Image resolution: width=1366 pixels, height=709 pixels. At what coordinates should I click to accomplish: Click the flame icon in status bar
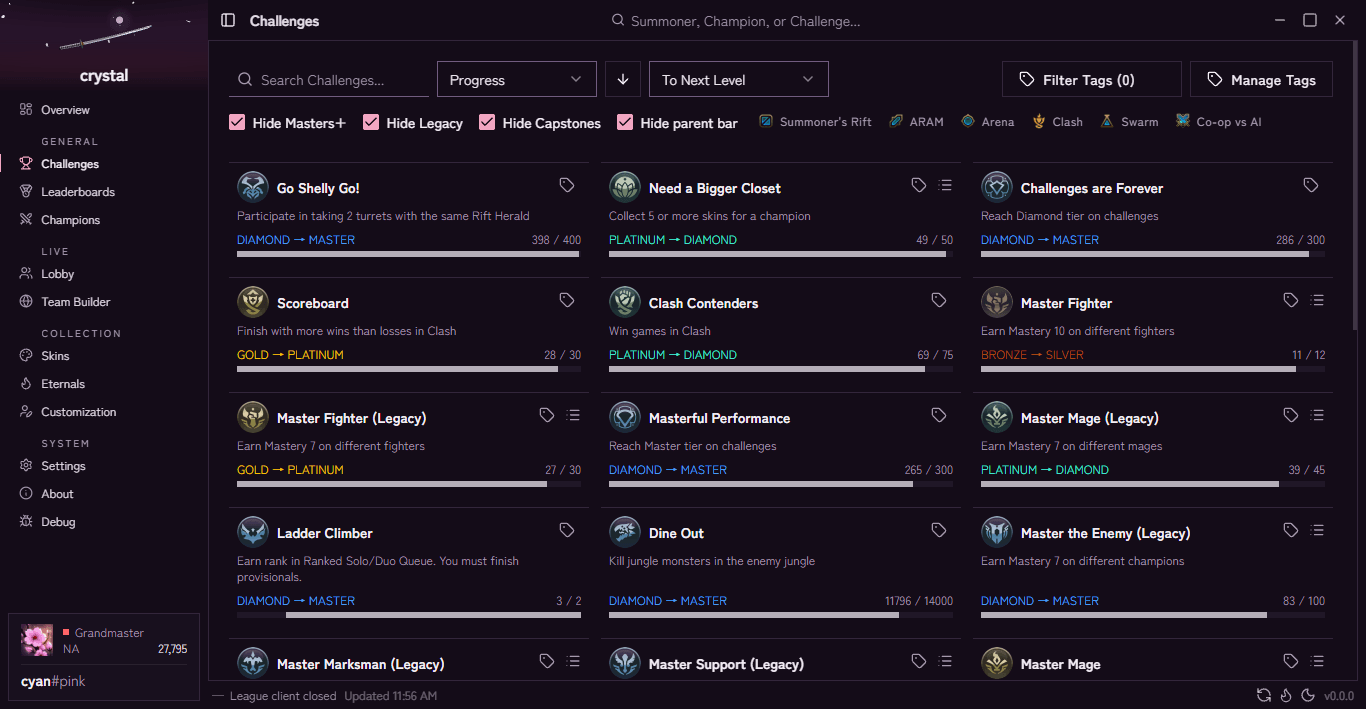(x=1286, y=695)
